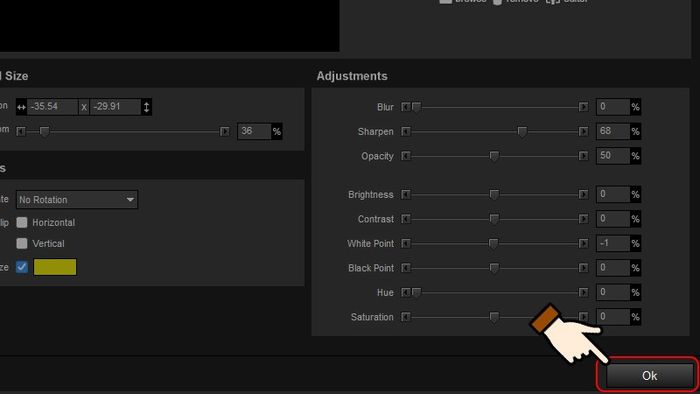Click the Blur value input field

coord(613,107)
